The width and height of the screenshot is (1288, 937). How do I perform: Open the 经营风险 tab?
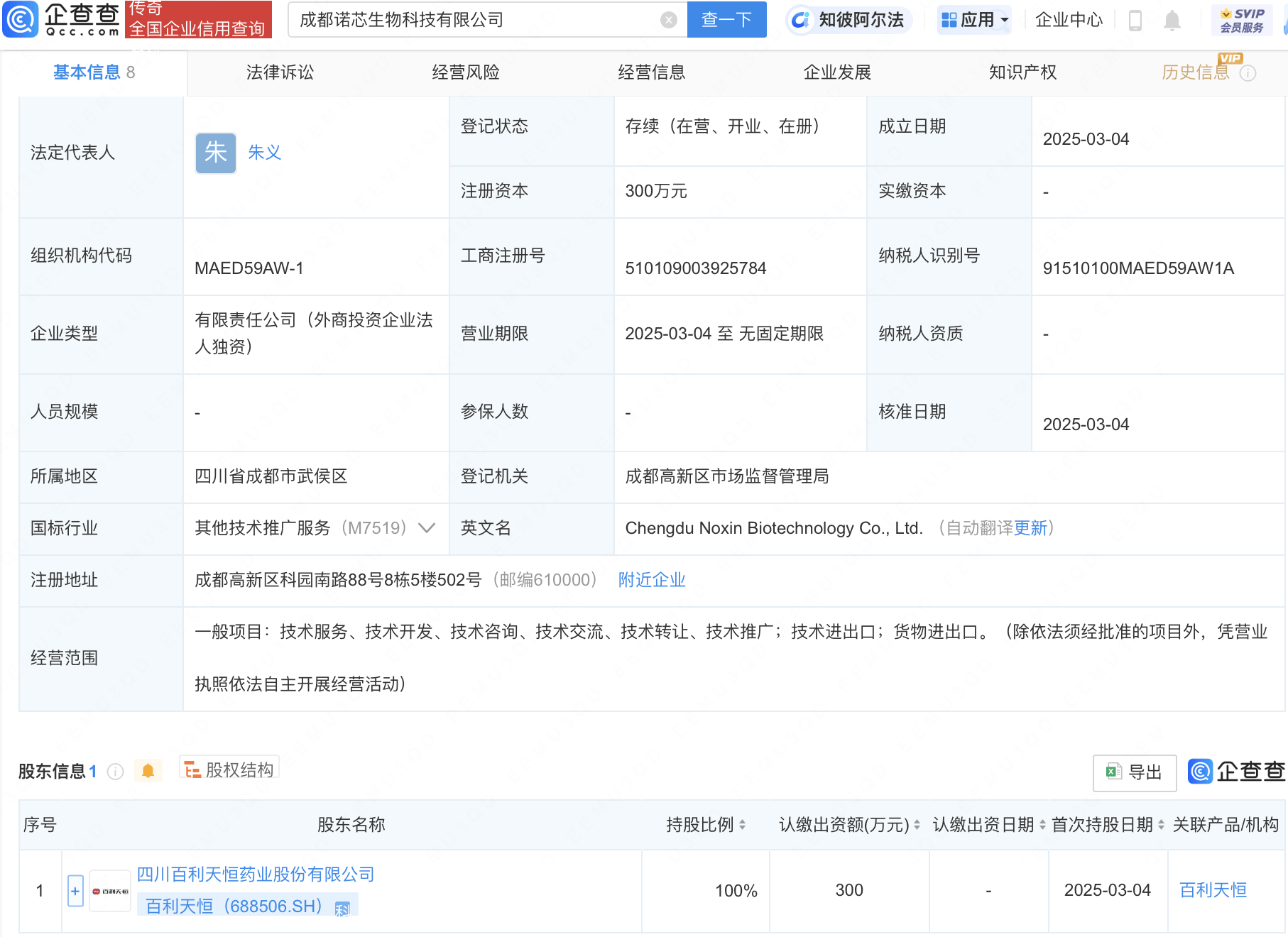466,72
